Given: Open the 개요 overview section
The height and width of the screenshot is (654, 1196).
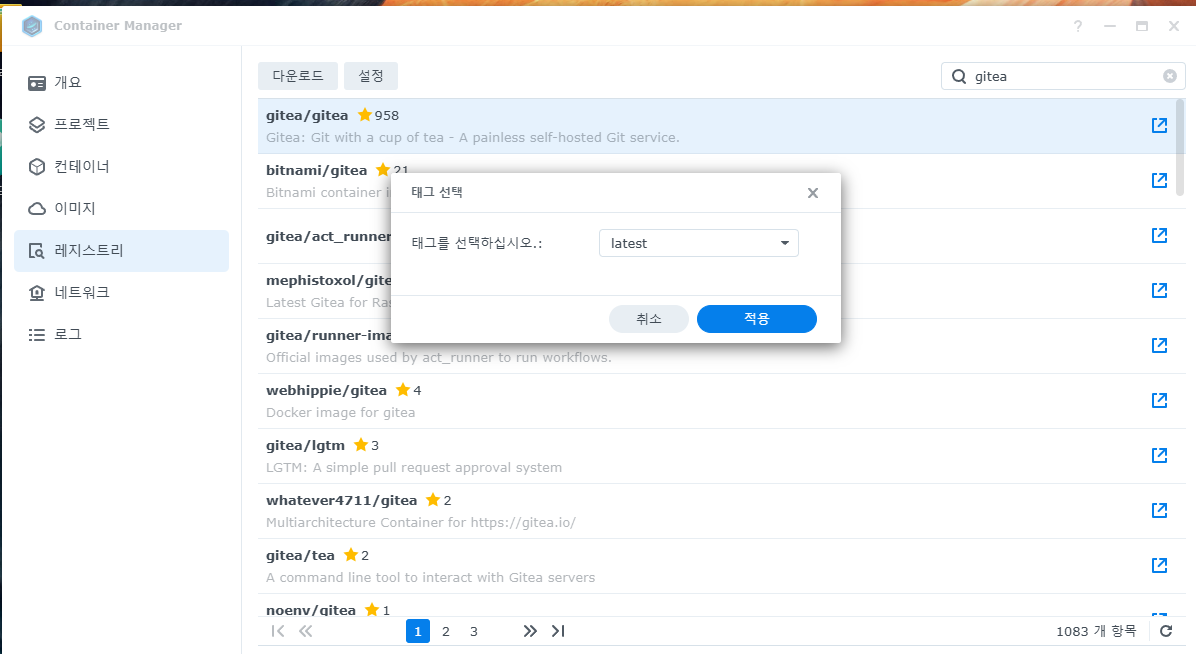Looking at the screenshot, I should click(x=68, y=83).
